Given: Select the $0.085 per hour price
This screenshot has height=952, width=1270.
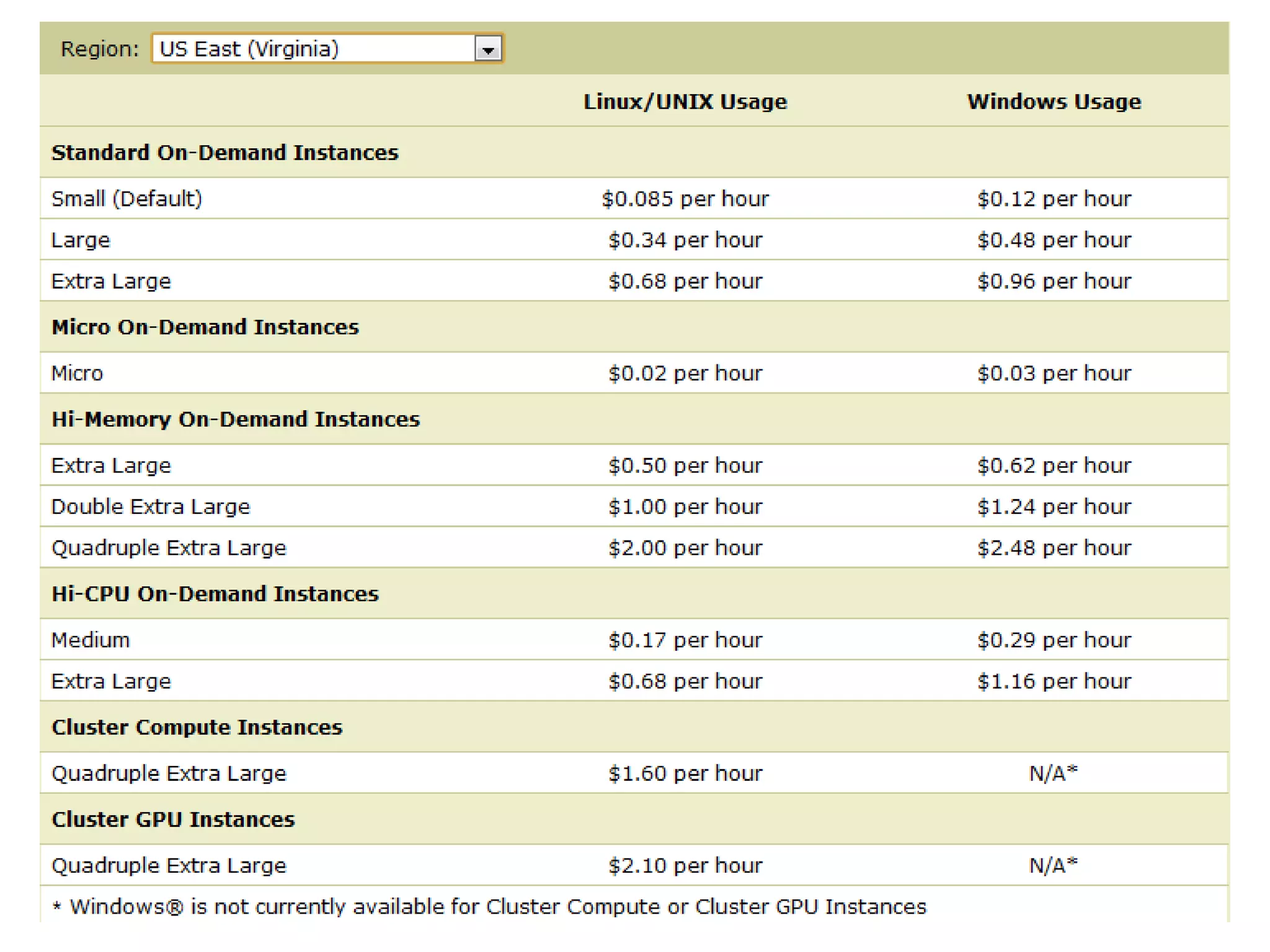Looking at the screenshot, I should 685,199.
